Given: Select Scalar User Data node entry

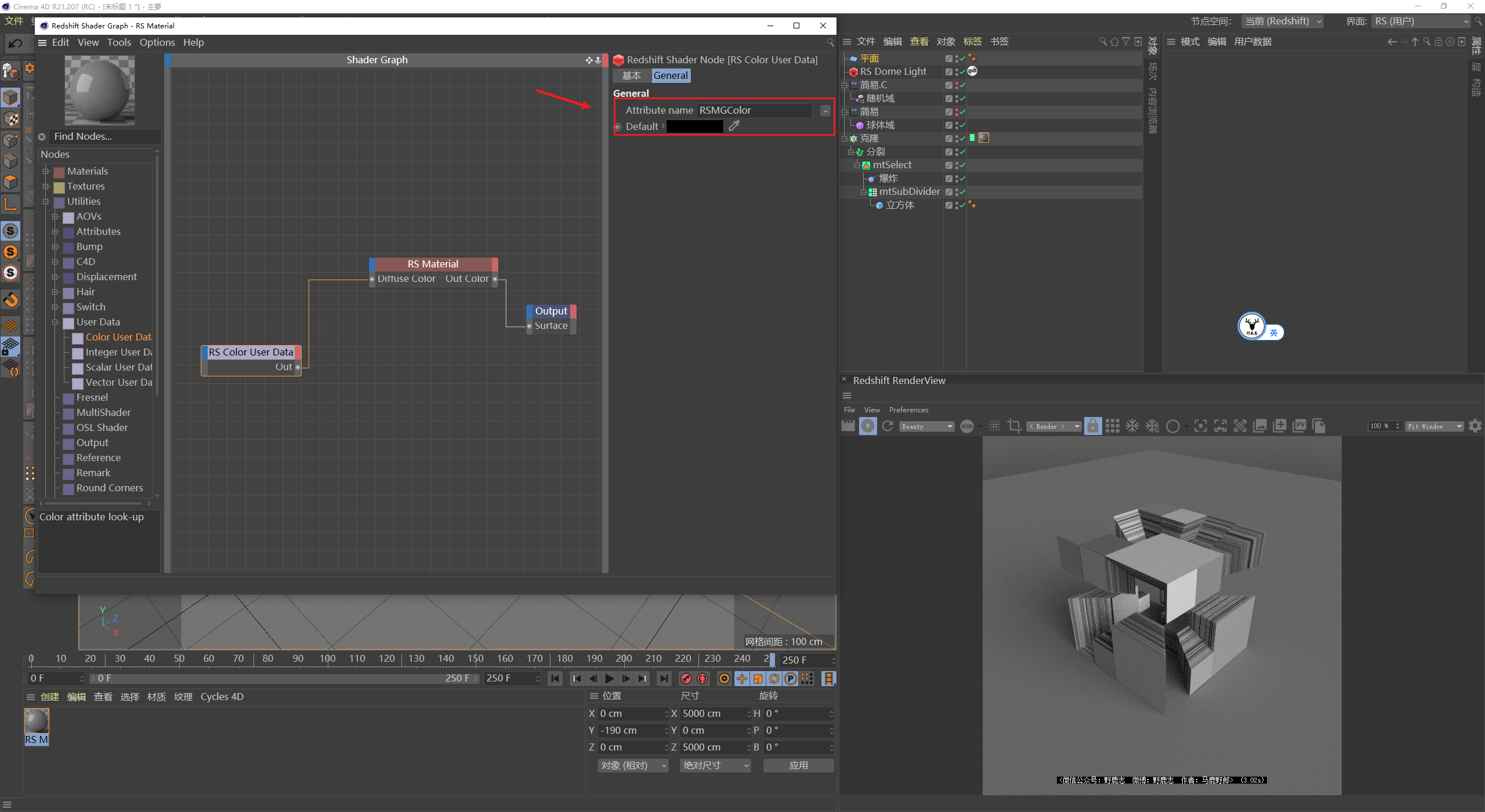Looking at the screenshot, I should pos(118,368).
